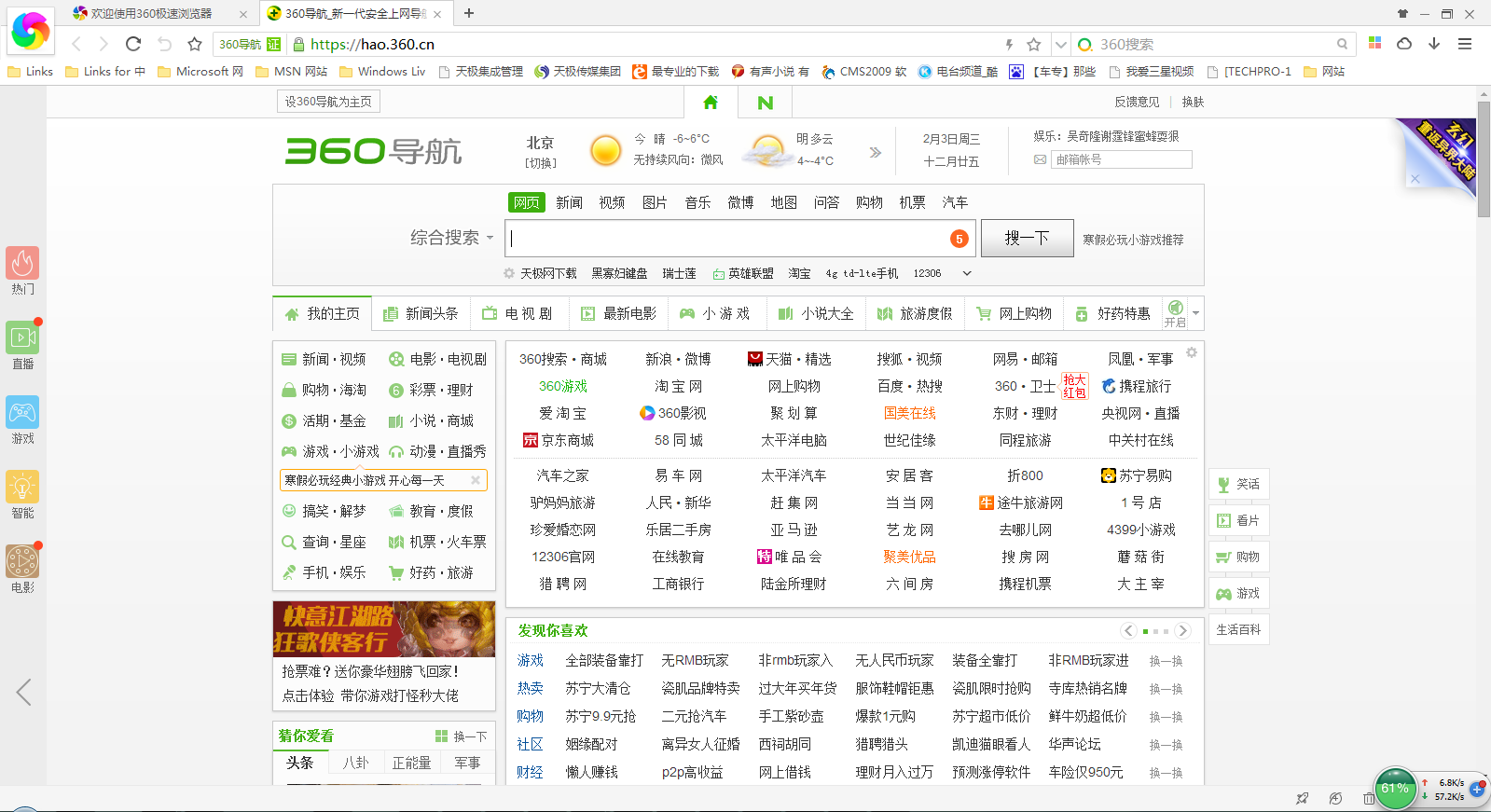Click the orange 5 badge in search box
Viewport: 1491px width, 812px height.
tap(959, 239)
